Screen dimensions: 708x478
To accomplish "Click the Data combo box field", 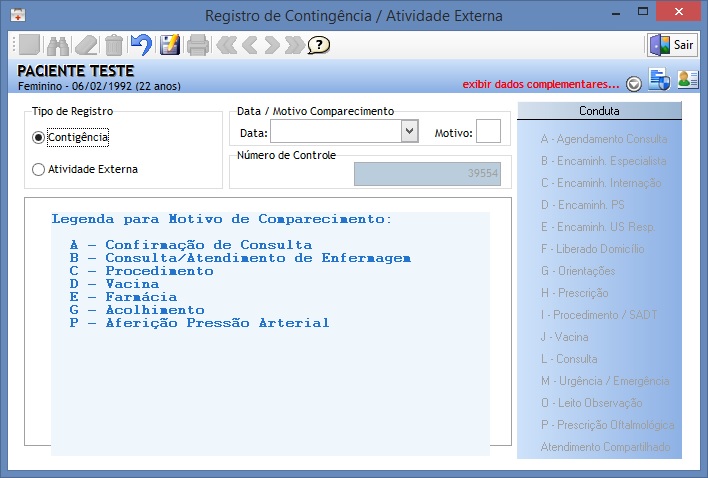I will (x=345, y=131).
